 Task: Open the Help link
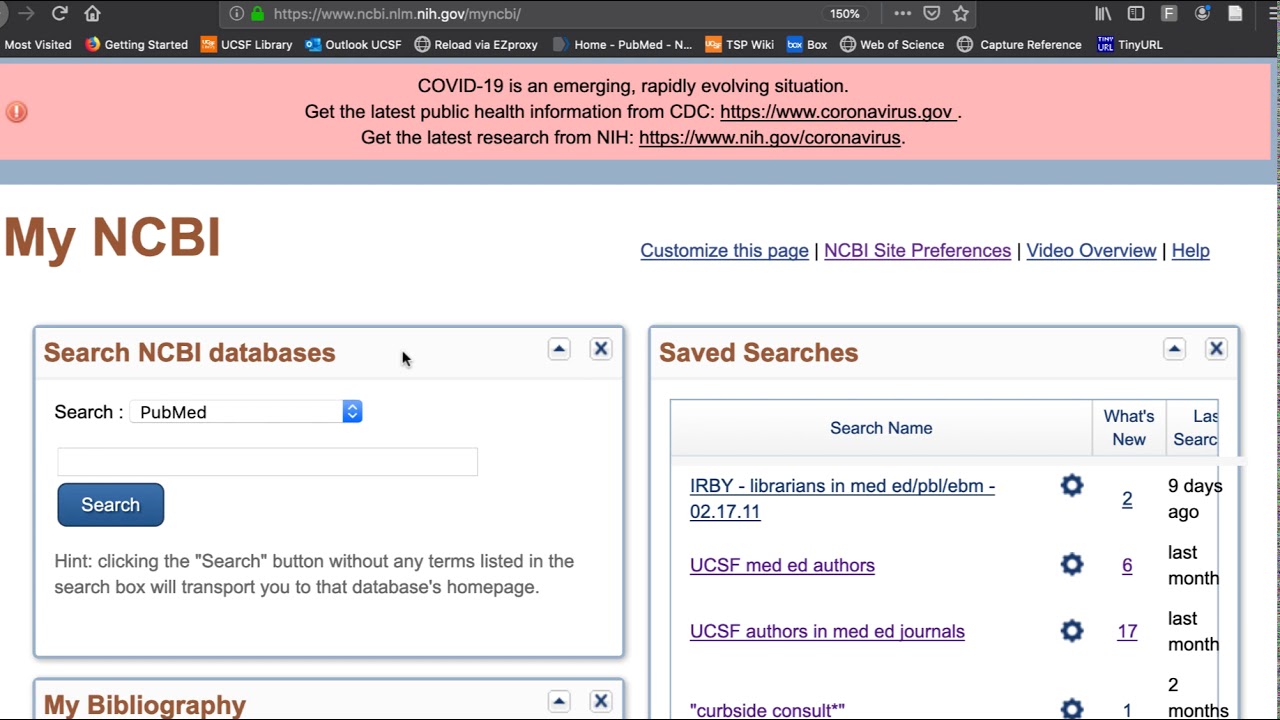click(x=1190, y=251)
